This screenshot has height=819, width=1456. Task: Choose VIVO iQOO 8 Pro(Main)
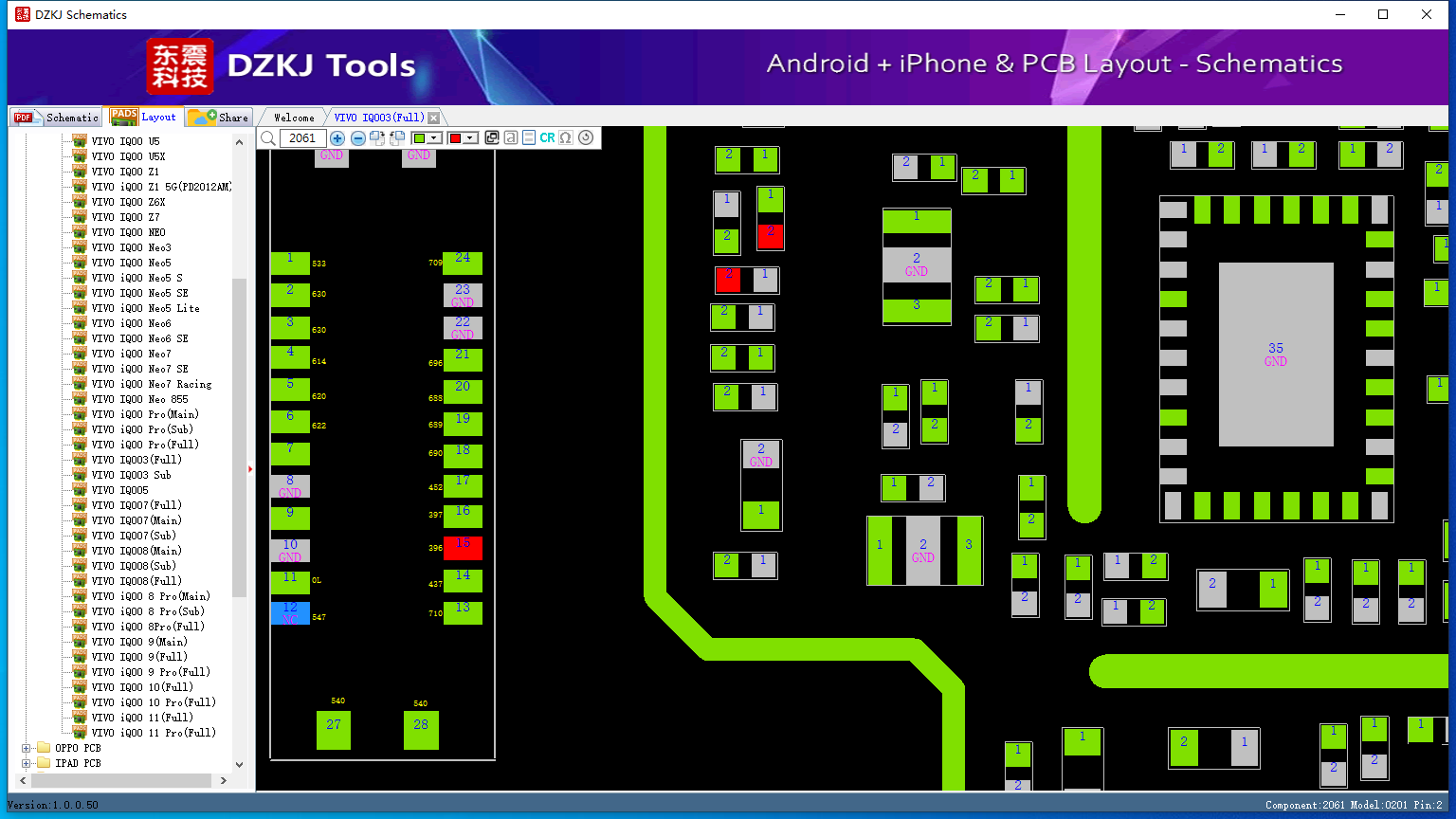click(x=151, y=596)
